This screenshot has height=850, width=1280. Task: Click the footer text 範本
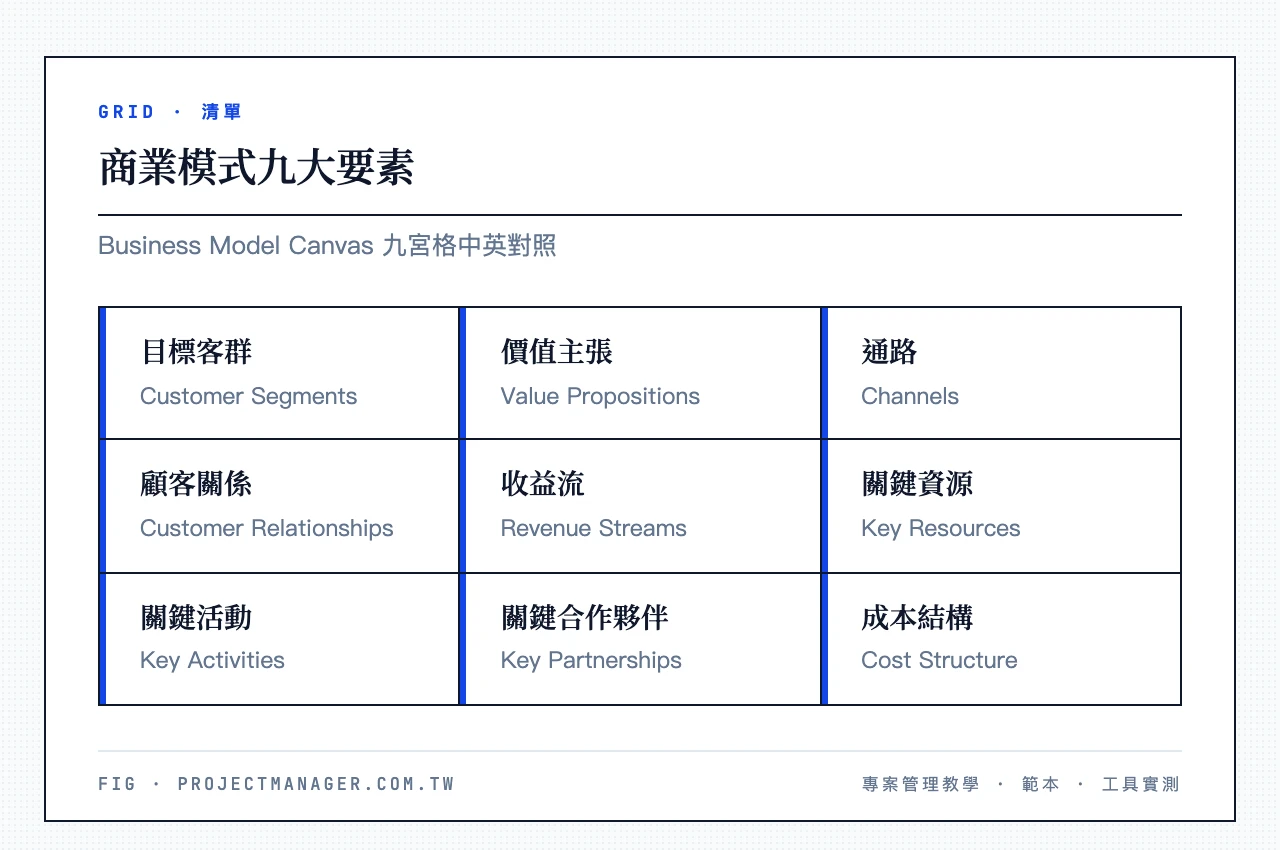coord(1041,785)
